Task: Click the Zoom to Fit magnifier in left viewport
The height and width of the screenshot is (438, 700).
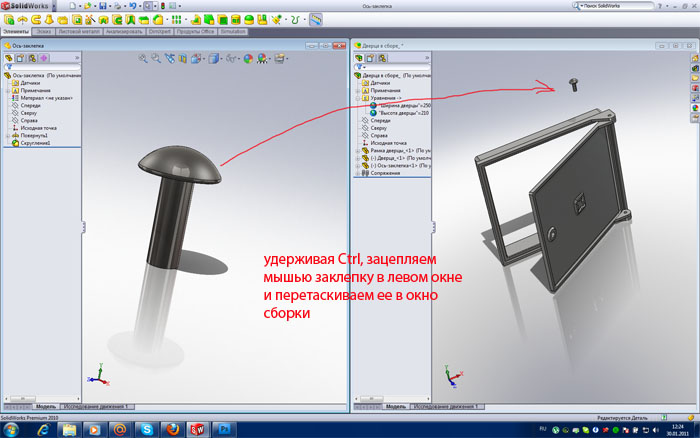Action: pyautogui.click(x=142, y=59)
